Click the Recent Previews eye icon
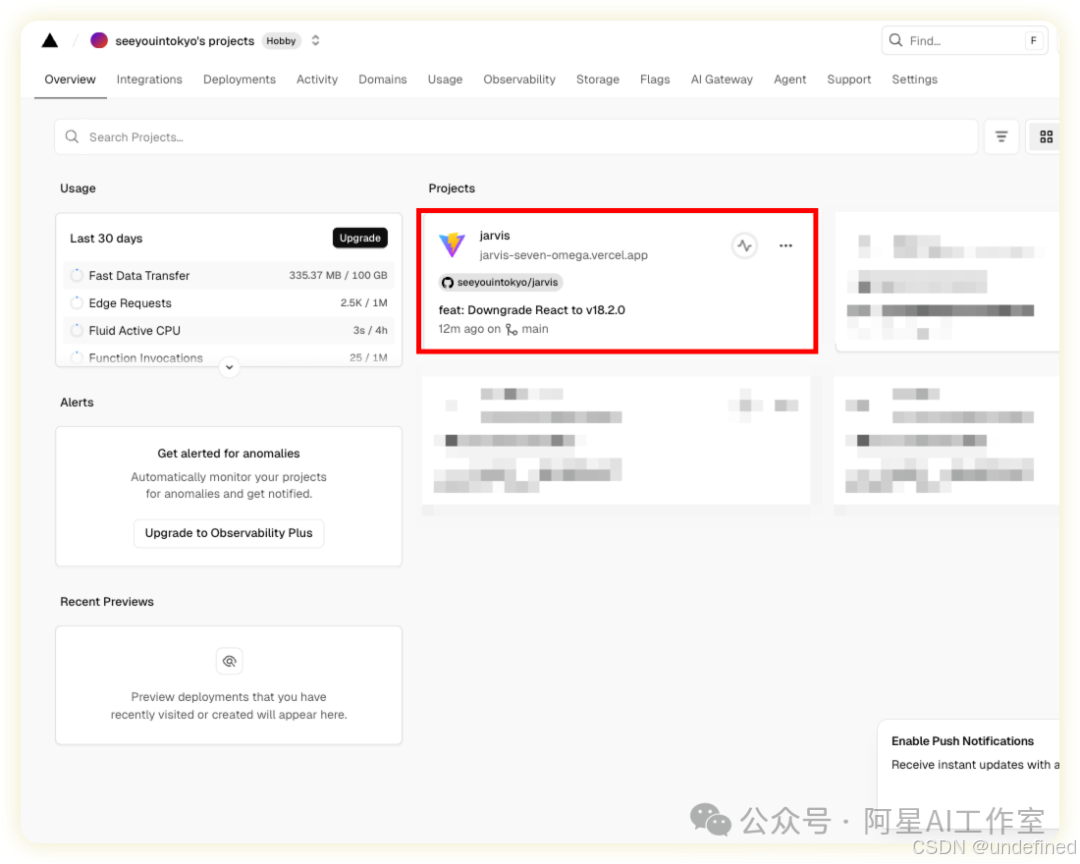Screen dimensions: 1080x864 pyautogui.click(x=229, y=661)
